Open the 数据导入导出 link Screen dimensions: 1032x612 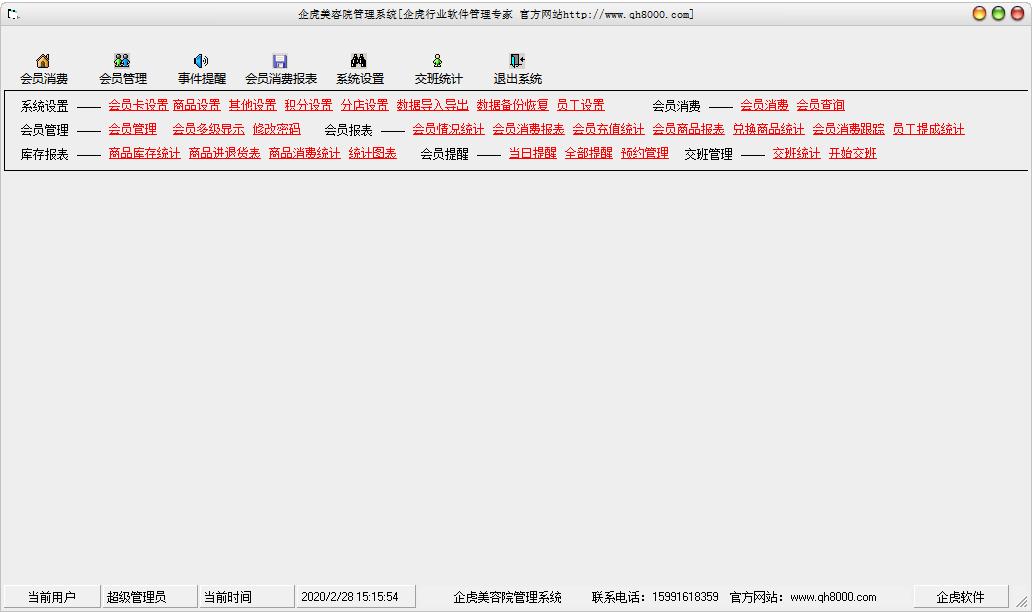432,105
